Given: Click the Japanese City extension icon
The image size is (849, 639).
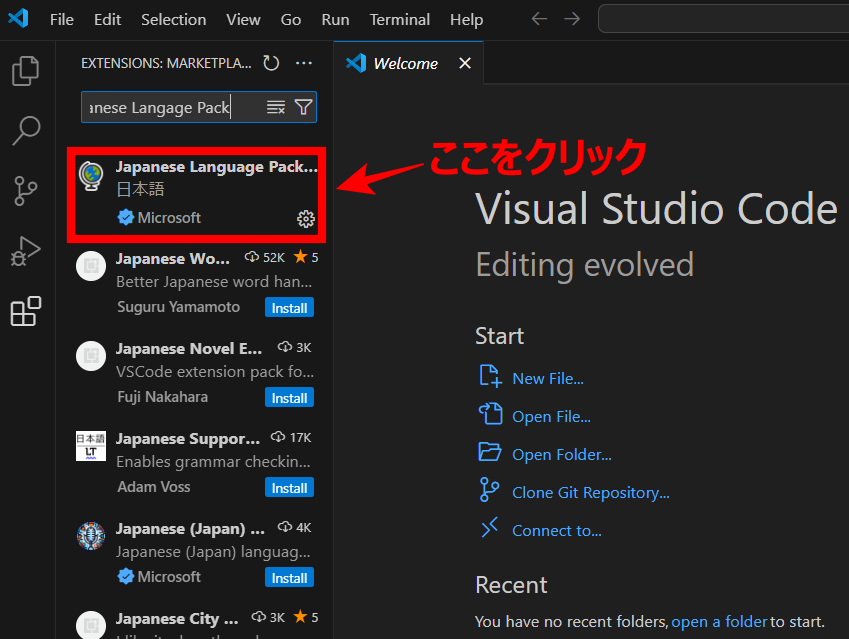Looking at the screenshot, I should click(91, 625).
